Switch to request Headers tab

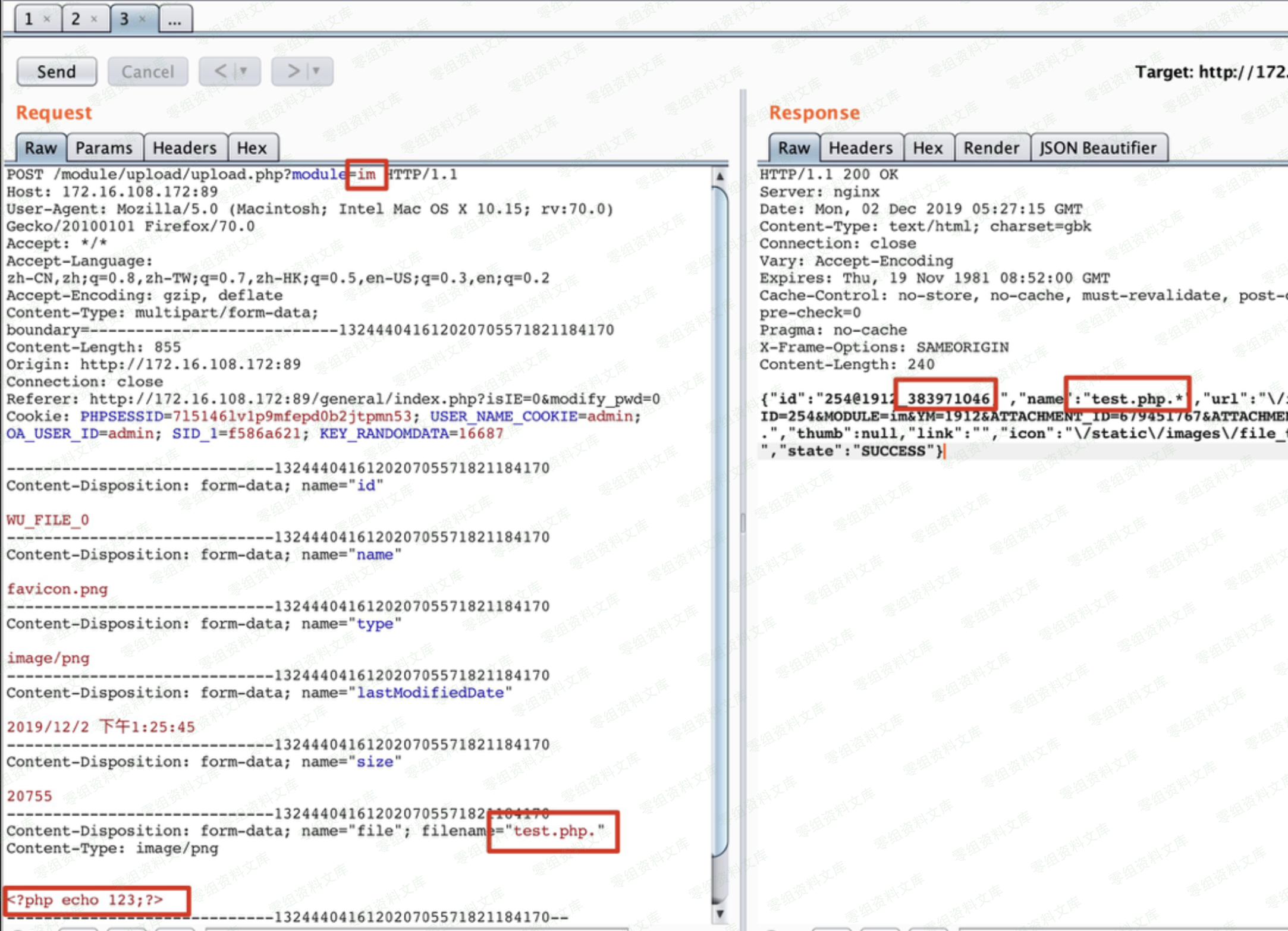(x=184, y=147)
